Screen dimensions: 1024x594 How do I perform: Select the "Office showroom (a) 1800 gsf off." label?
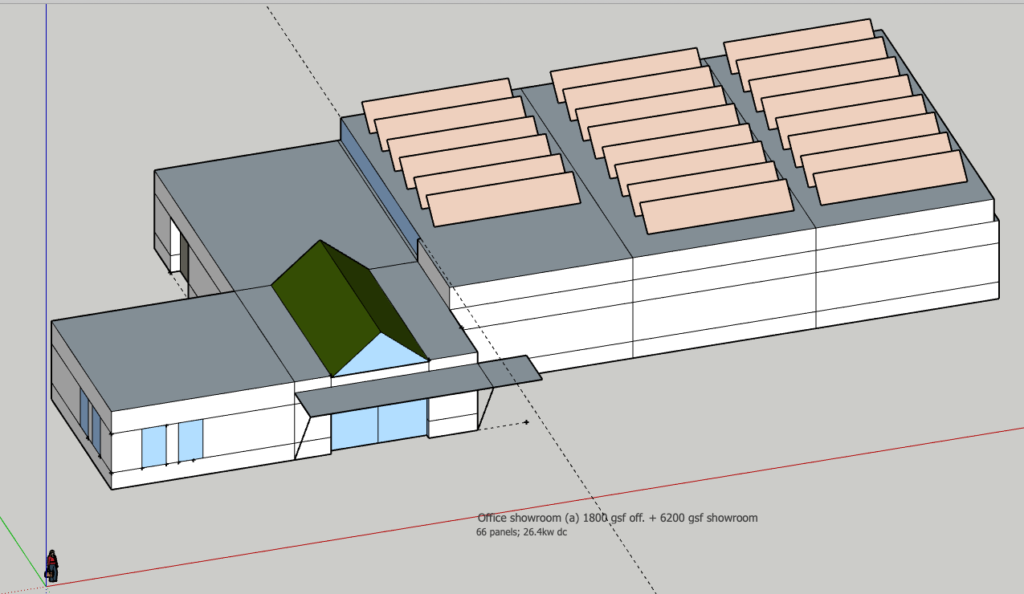pyautogui.click(x=561, y=518)
